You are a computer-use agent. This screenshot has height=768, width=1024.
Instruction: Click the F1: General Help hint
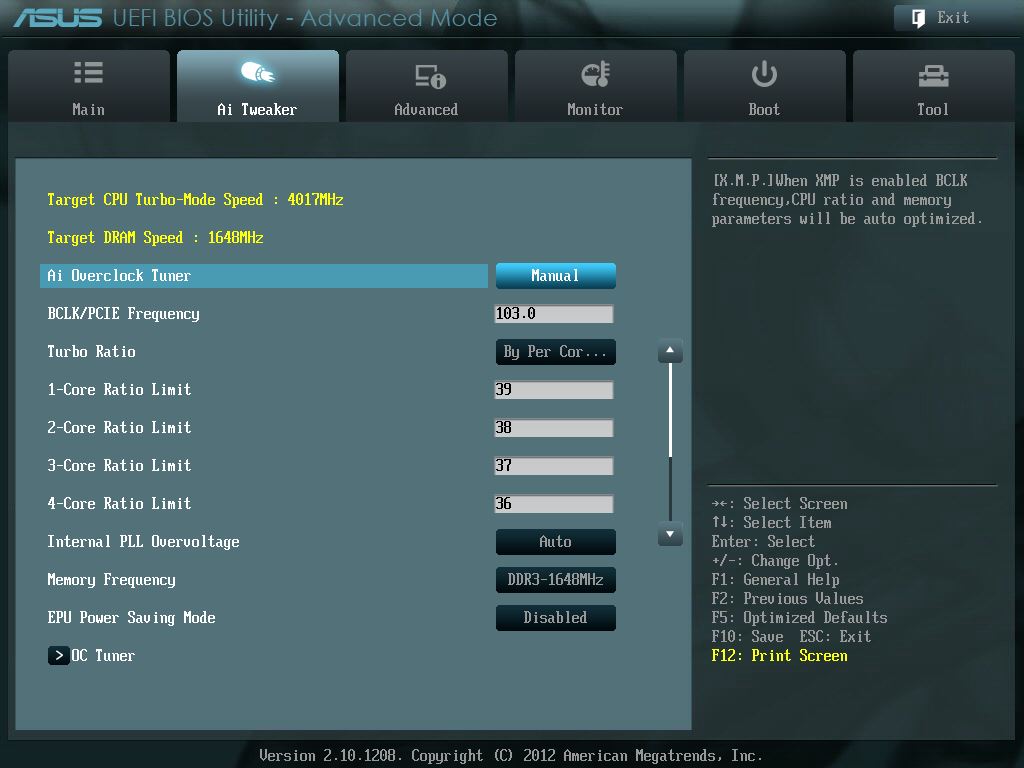[x=776, y=580]
